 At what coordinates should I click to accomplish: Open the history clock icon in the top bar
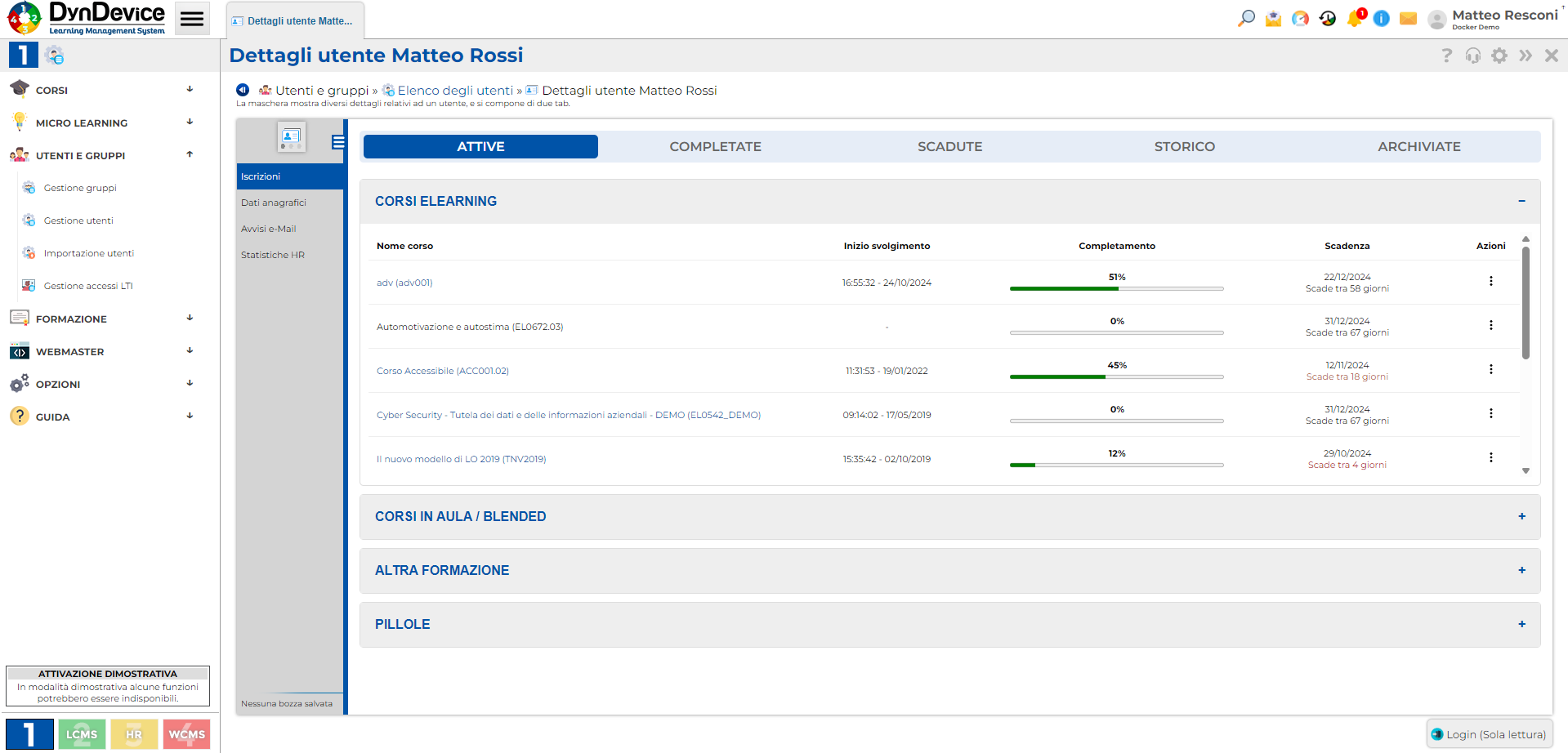[1327, 17]
